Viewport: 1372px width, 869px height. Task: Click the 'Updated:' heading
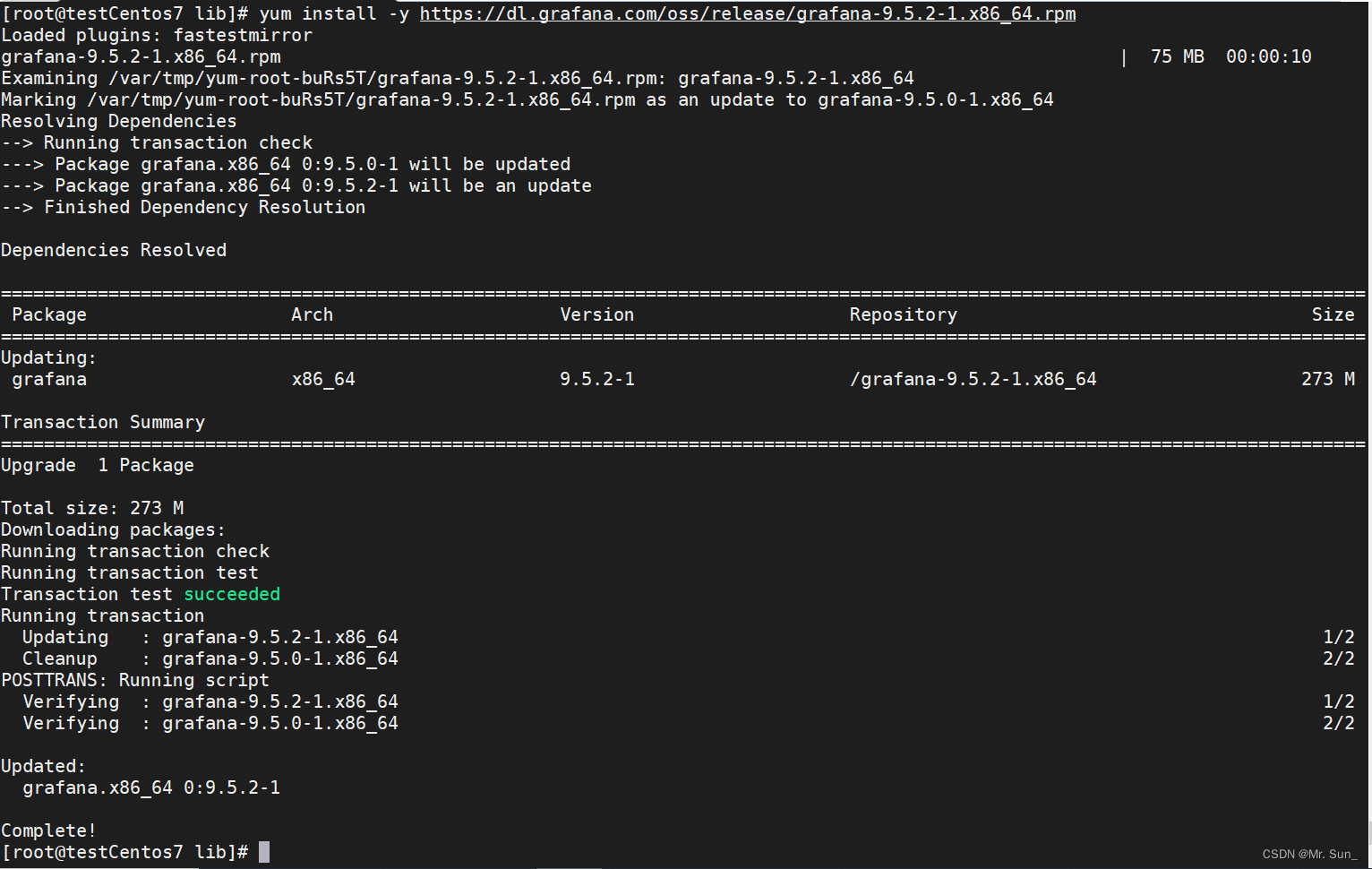44,766
